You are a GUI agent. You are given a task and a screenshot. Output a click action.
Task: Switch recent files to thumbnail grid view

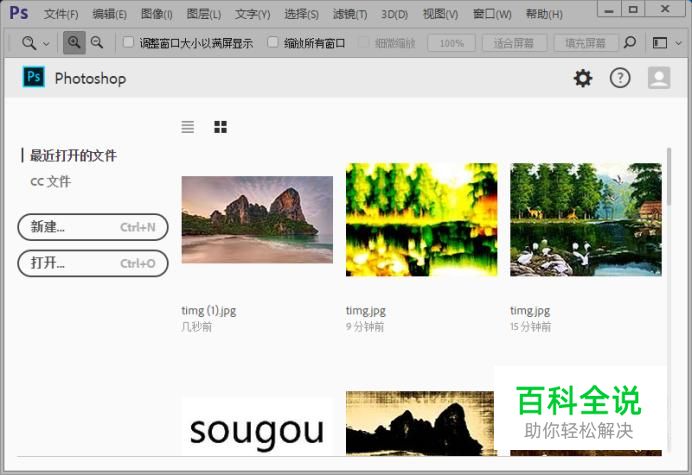[220, 127]
